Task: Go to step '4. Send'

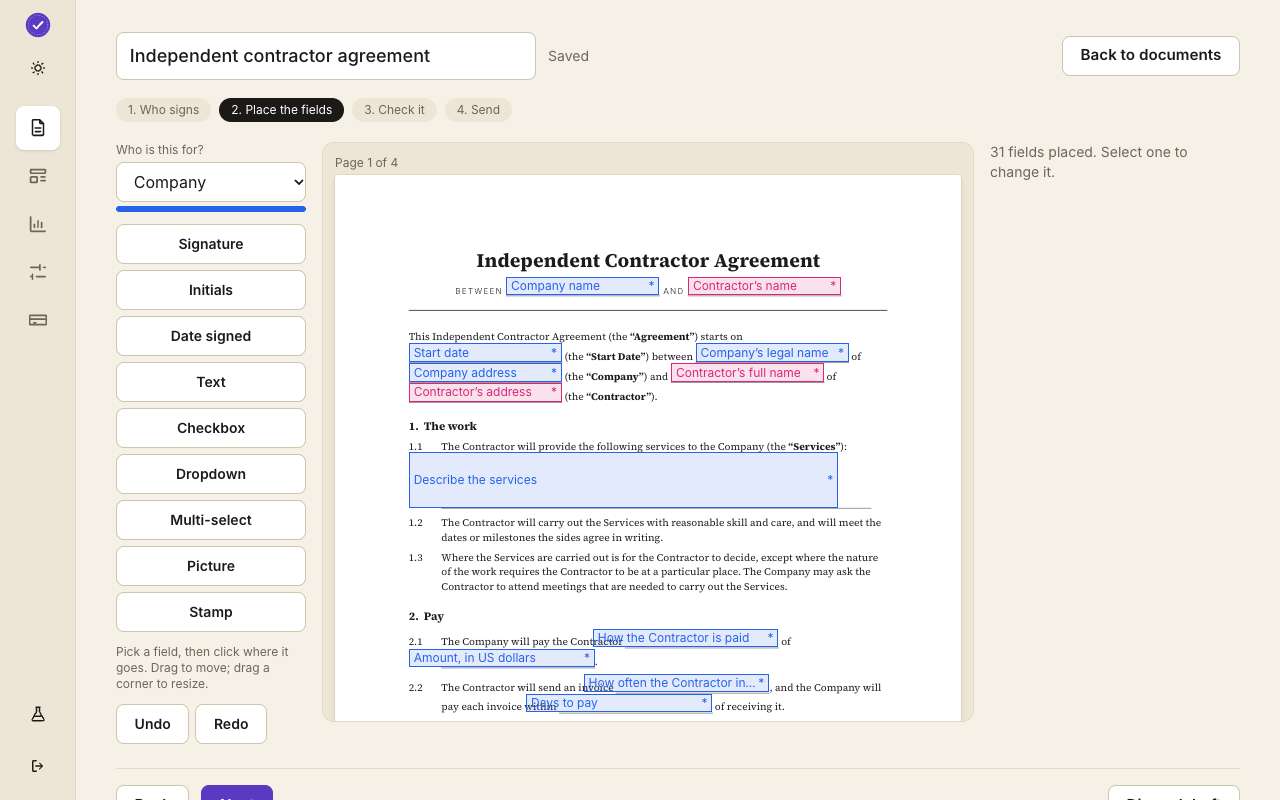Action: point(478,110)
